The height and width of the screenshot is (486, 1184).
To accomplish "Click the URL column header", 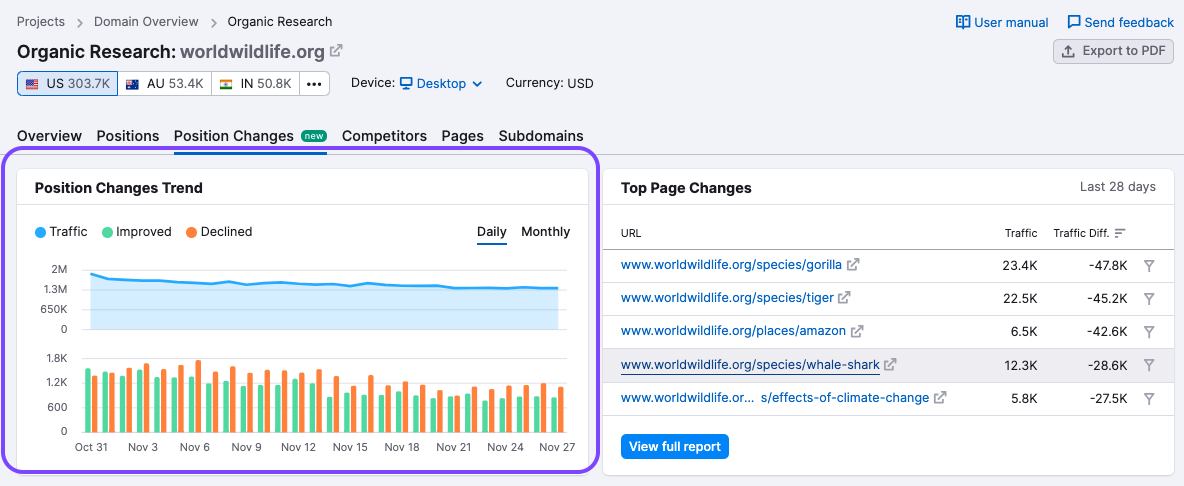I will (x=631, y=233).
